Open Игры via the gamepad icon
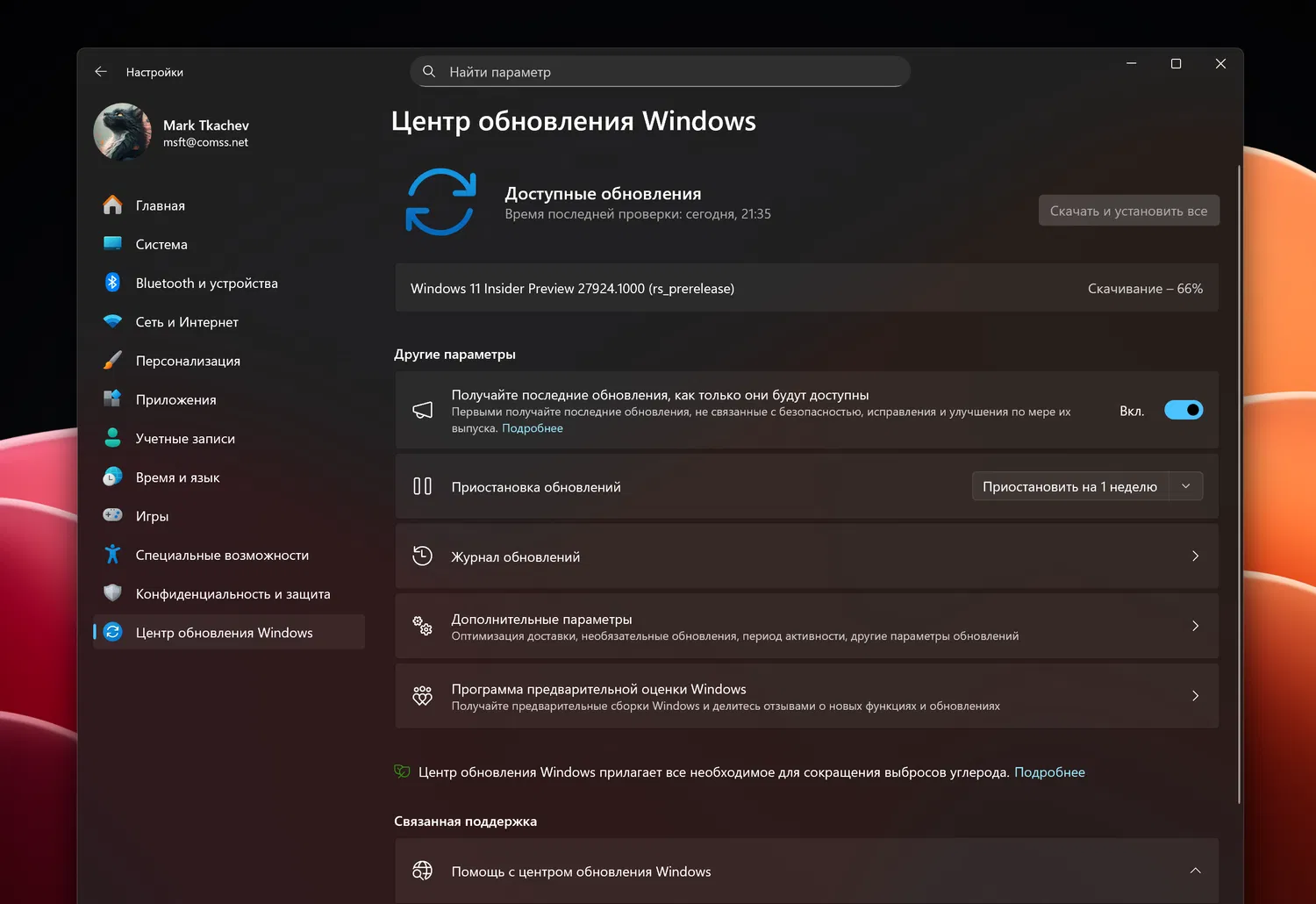Viewport: 1316px width, 904px height. pyautogui.click(x=113, y=515)
